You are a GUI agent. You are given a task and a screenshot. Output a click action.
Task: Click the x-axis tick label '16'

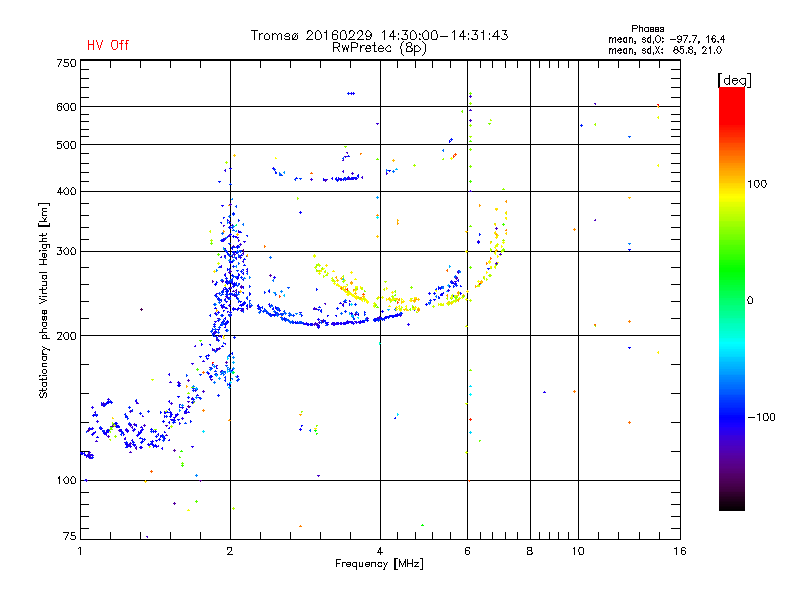click(x=680, y=551)
